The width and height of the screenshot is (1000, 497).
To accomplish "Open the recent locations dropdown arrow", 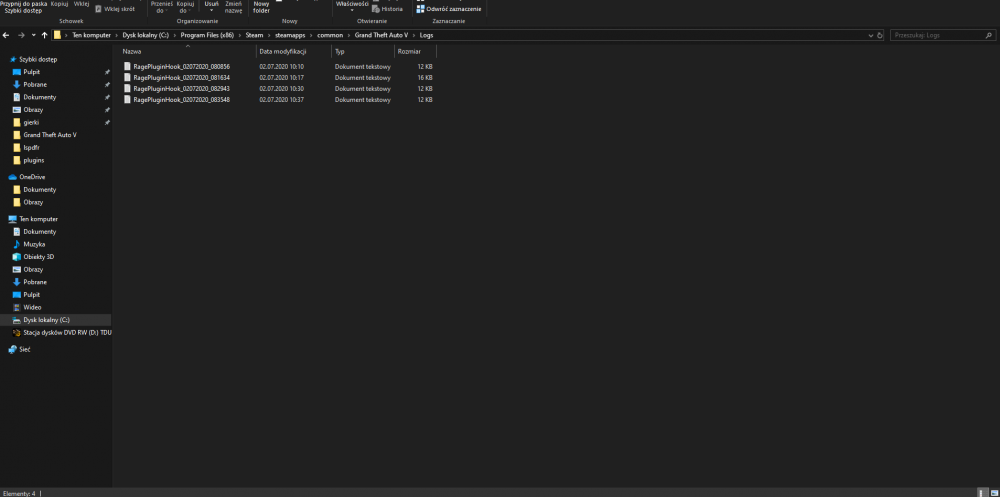I will (x=33, y=35).
